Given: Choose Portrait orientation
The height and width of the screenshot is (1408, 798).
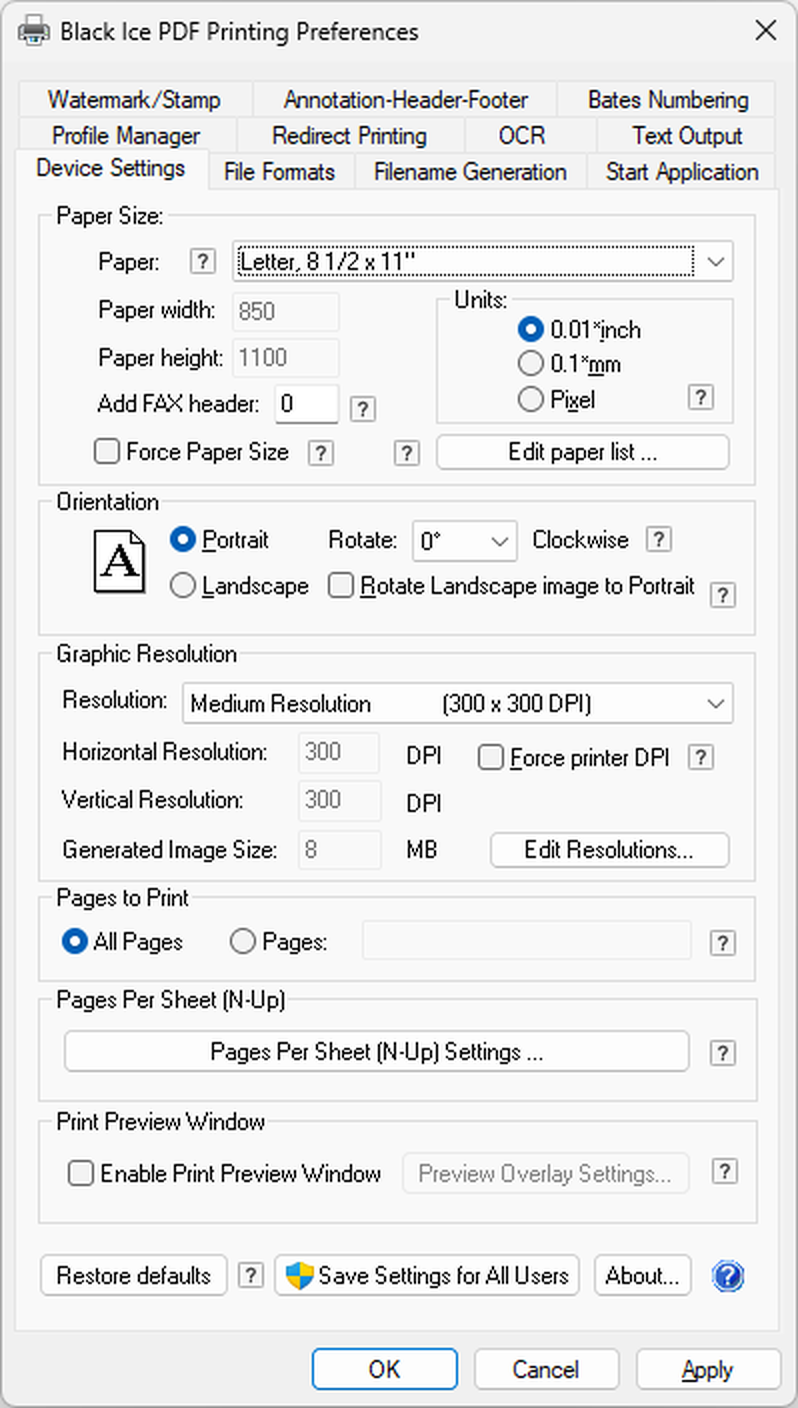Looking at the screenshot, I should click(x=182, y=540).
